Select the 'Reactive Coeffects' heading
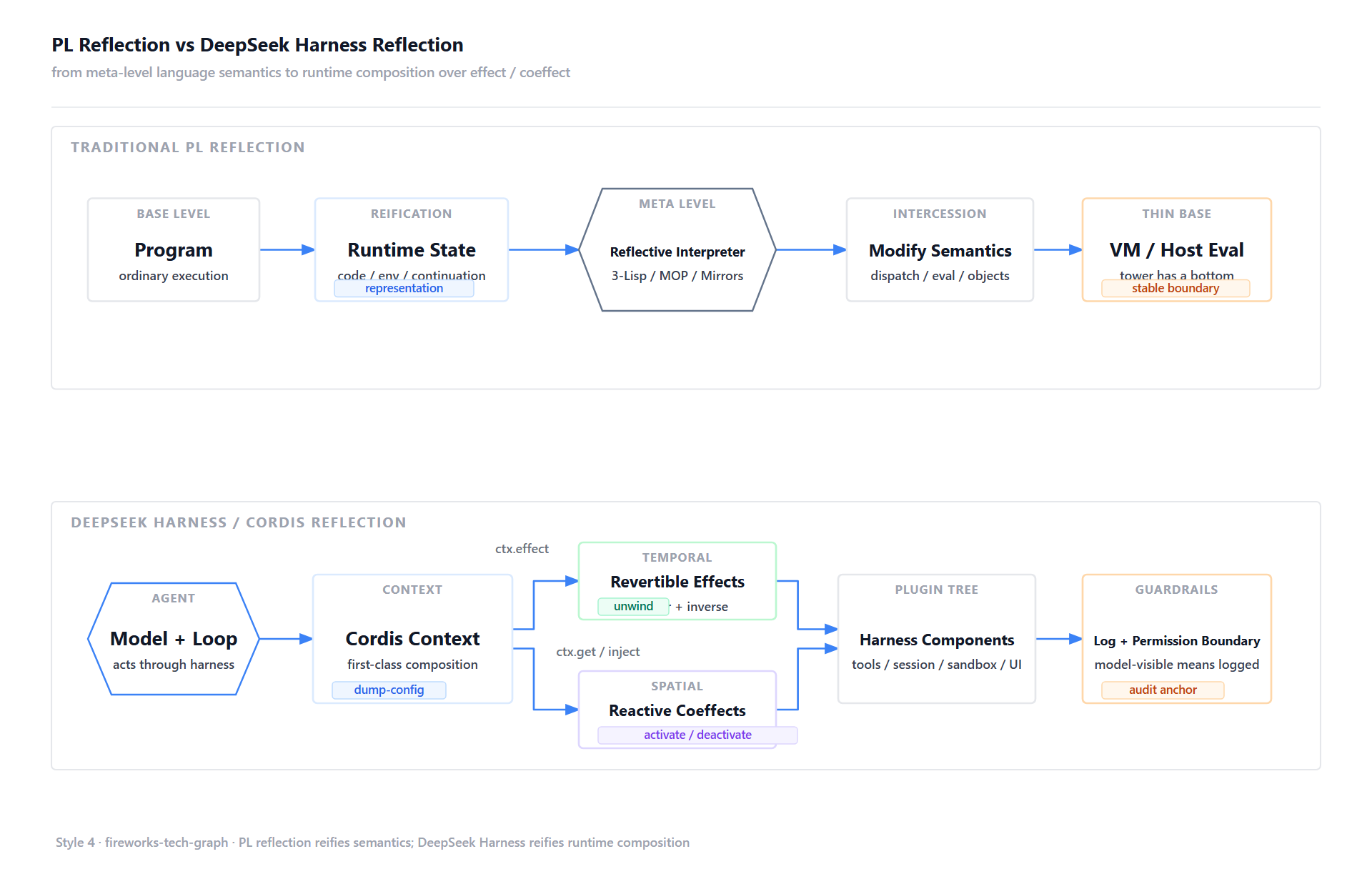 677,710
